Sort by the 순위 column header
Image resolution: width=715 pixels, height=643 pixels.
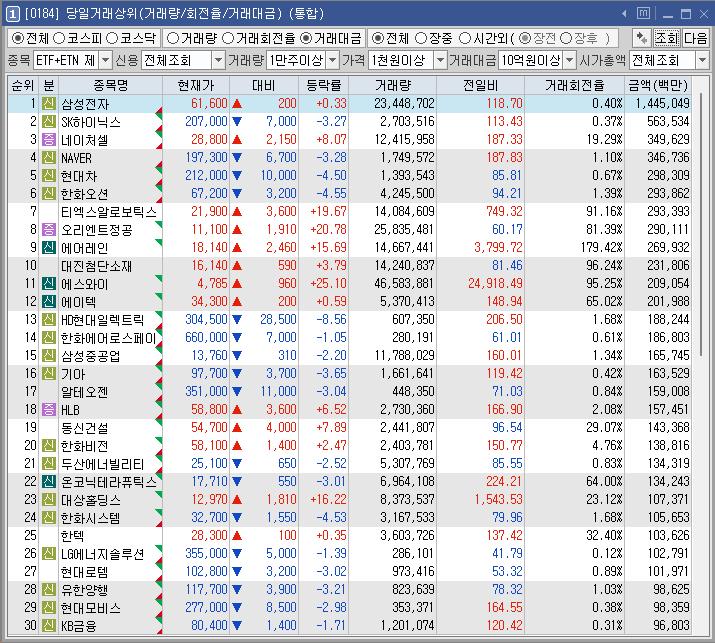point(23,85)
